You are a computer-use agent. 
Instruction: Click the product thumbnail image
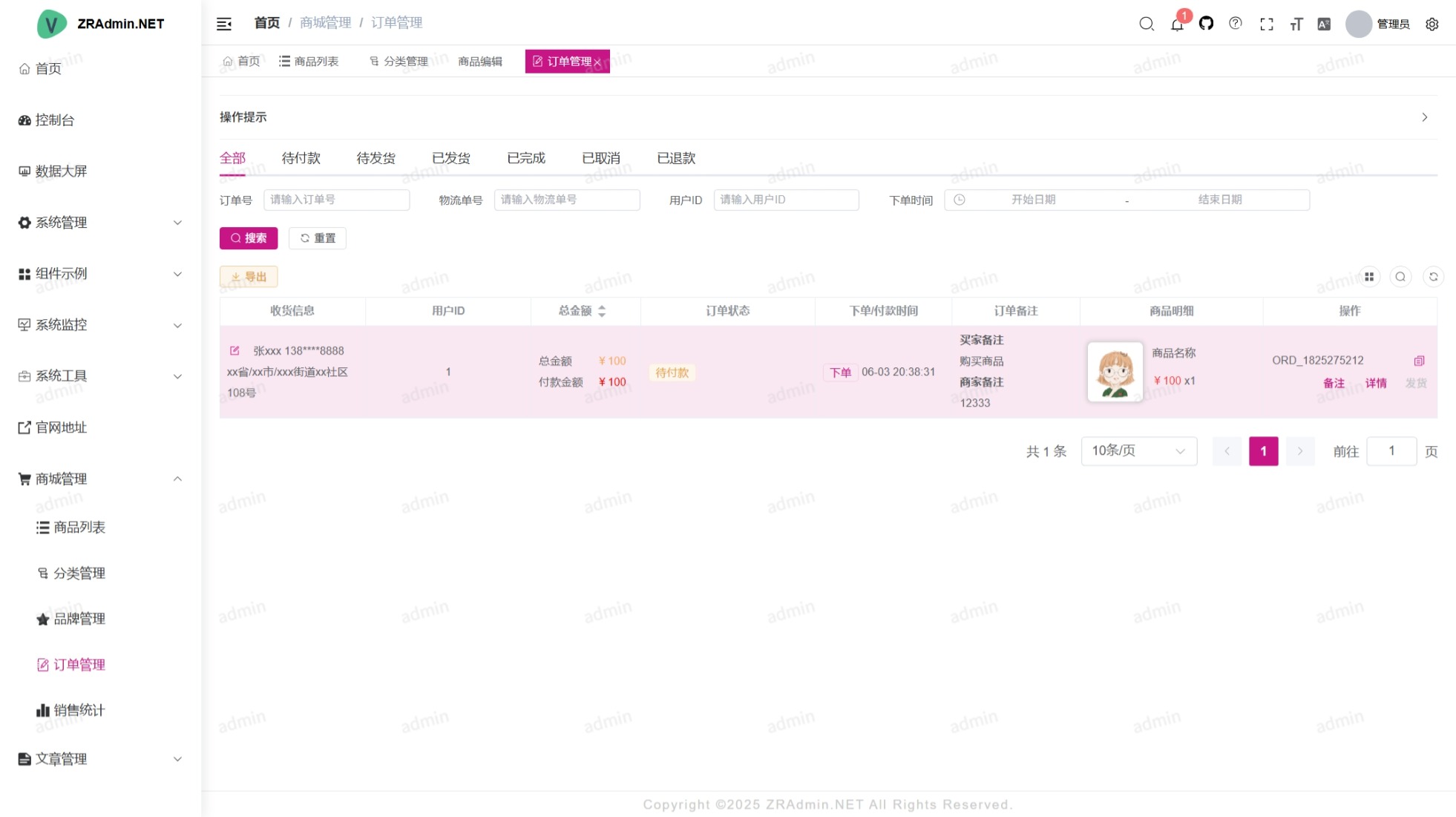(1115, 372)
